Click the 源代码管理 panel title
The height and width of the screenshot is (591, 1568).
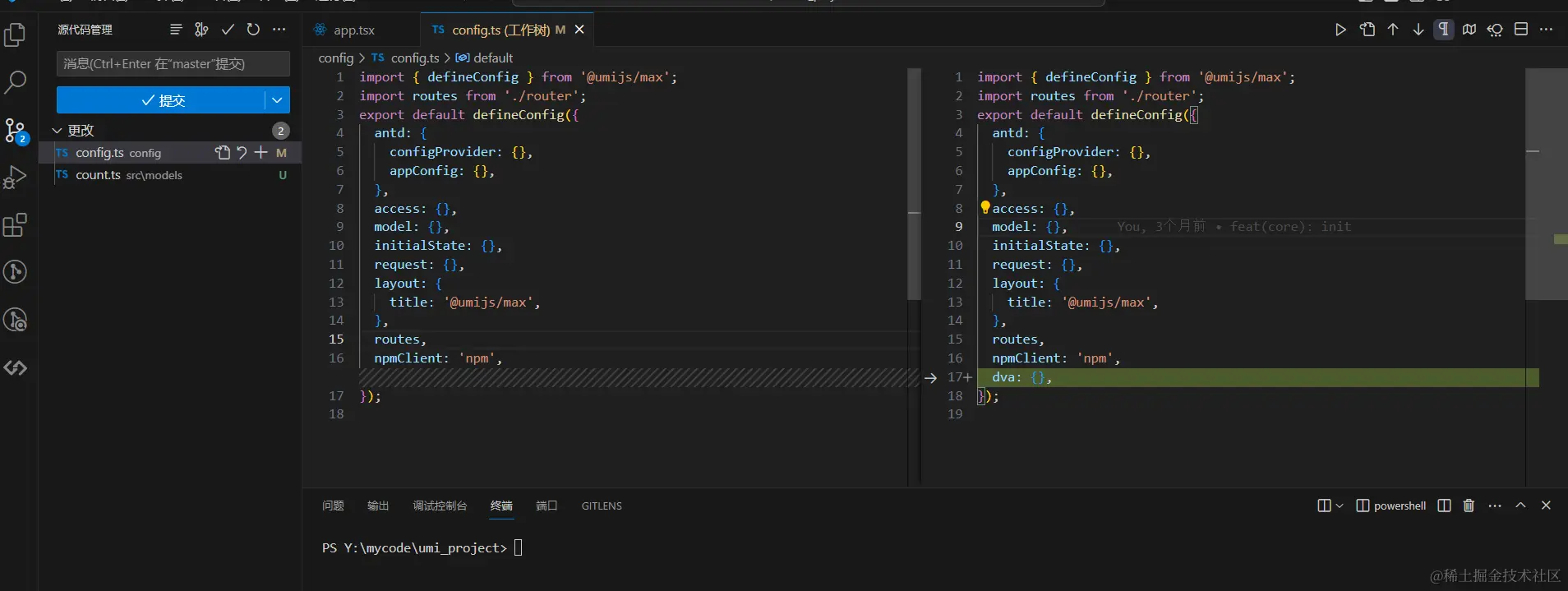click(x=85, y=30)
